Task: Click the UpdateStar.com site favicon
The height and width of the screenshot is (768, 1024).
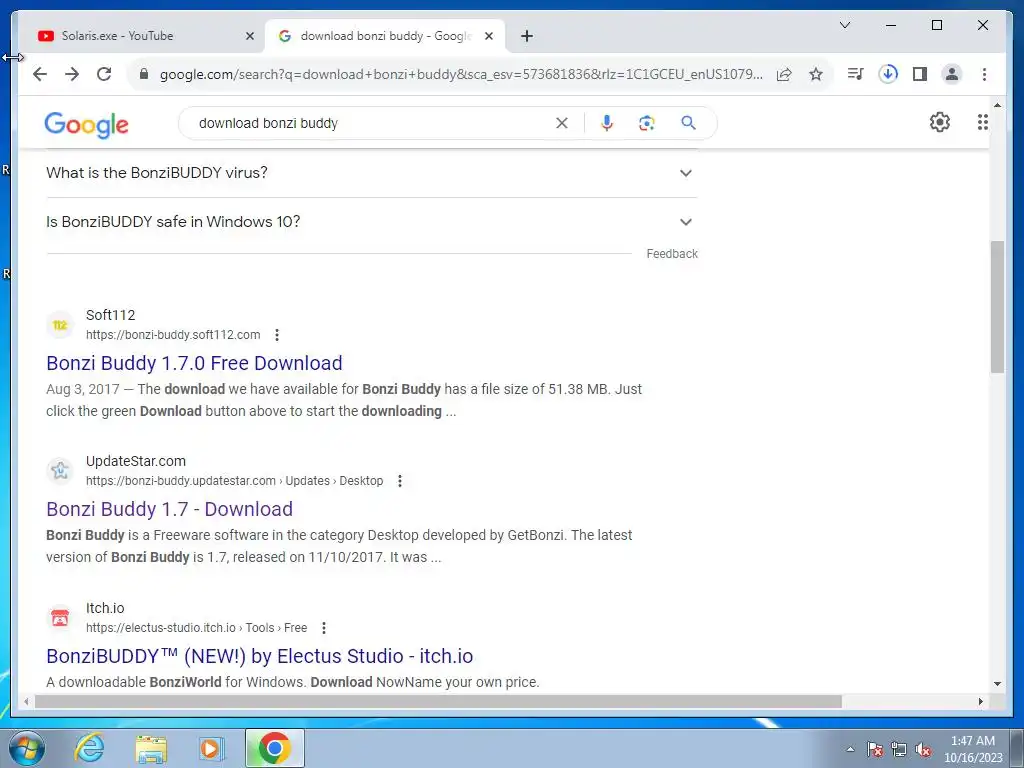Action: pyautogui.click(x=60, y=470)
